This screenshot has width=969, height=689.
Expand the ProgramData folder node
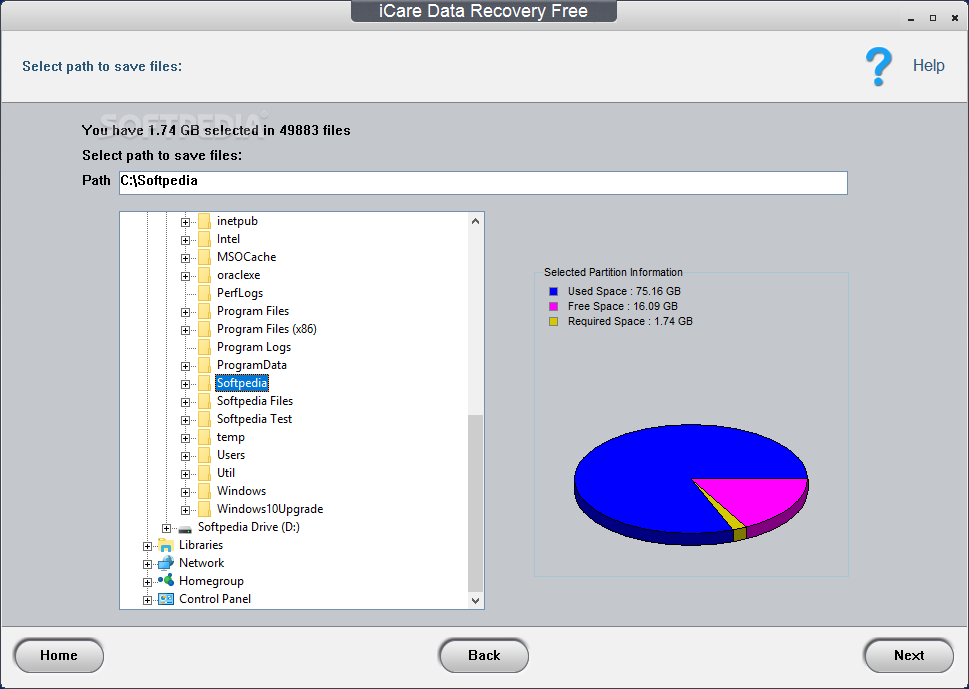coord(185,366)
